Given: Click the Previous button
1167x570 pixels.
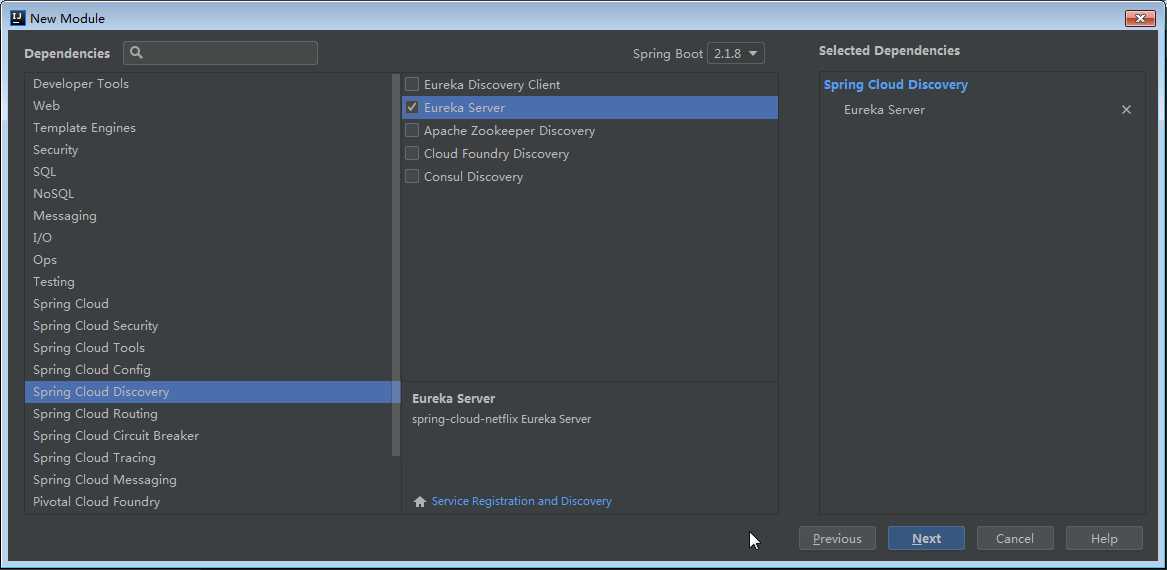Looking at the screenshot, I should click(837, 539).
